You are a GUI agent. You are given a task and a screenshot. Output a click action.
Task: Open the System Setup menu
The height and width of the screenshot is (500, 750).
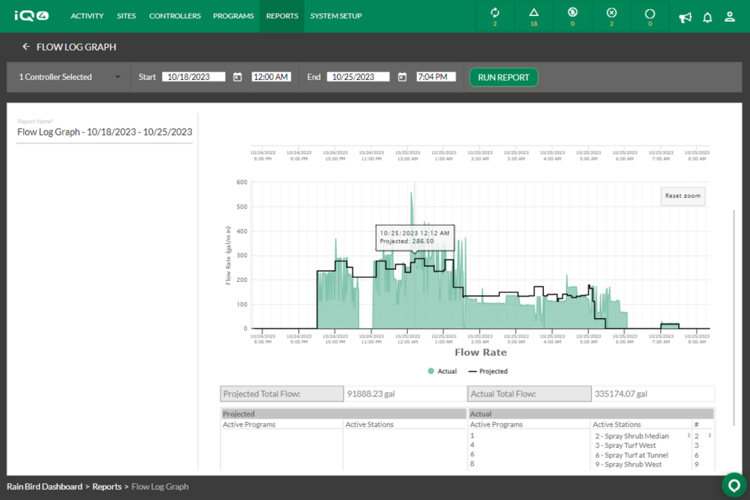pyautogui.click(x=336, y=16)
